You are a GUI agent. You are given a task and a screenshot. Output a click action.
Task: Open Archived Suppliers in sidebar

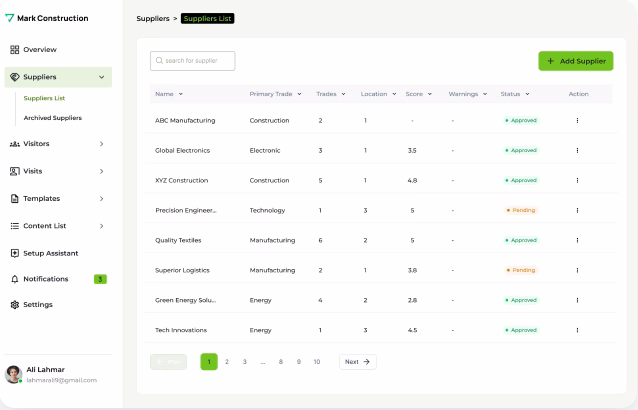pyautogui.click(x=53, y=118)
